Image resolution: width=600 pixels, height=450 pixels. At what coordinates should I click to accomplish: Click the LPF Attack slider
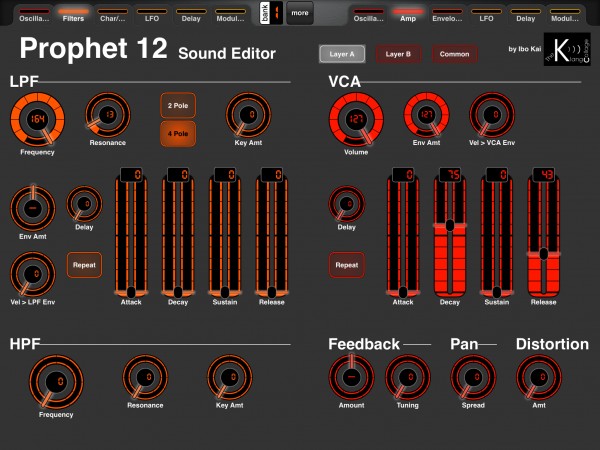131,235
